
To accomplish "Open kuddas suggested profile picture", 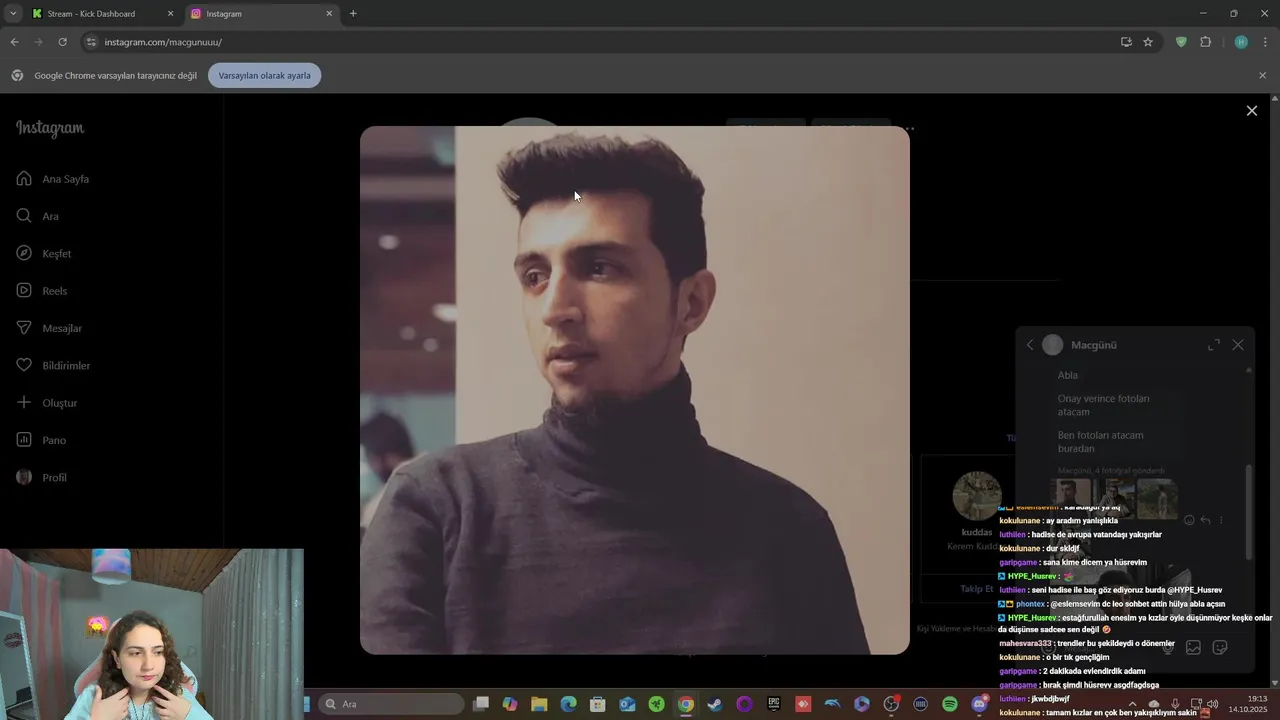I will click(x=977, y=495).
